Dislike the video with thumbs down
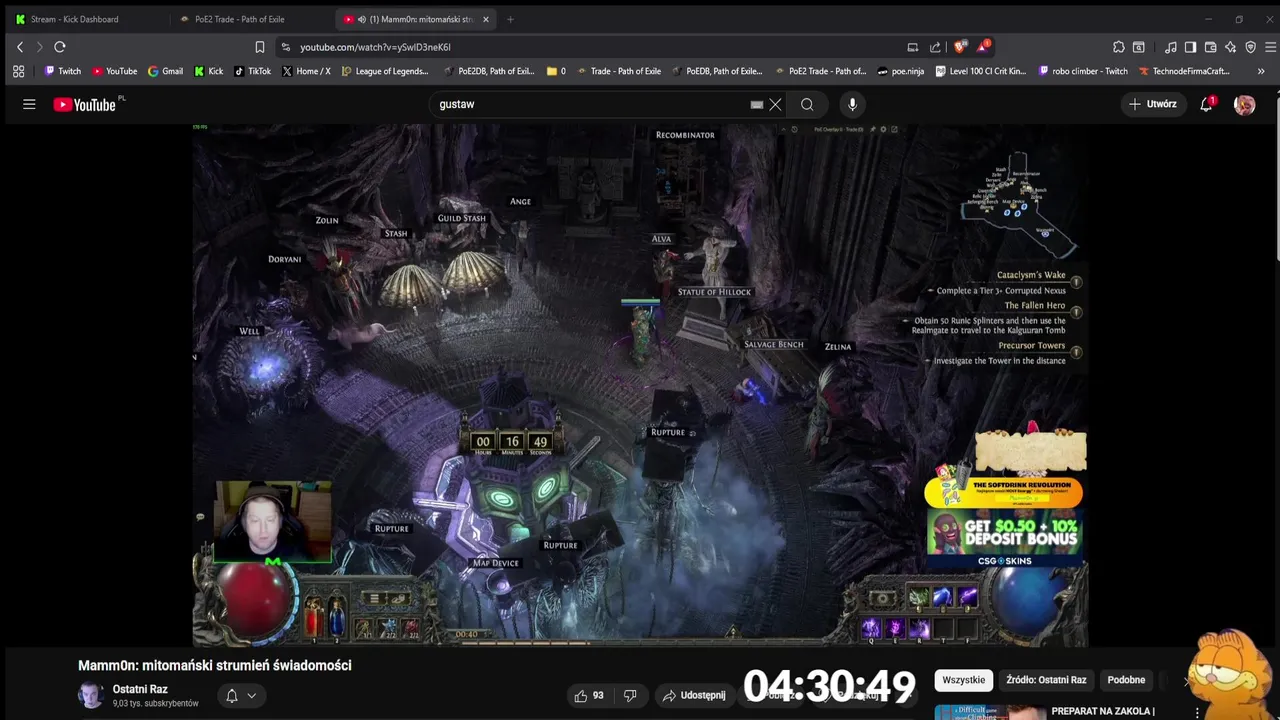1280x720 pixels. coord(630,695)
